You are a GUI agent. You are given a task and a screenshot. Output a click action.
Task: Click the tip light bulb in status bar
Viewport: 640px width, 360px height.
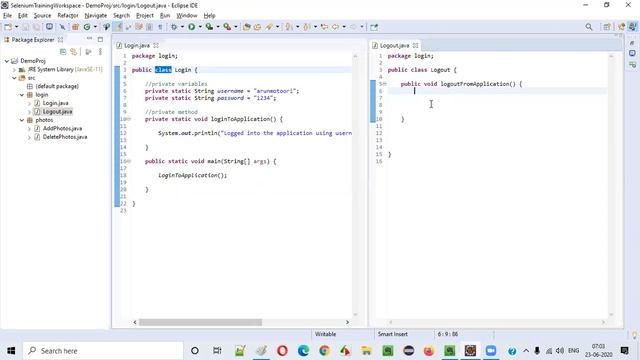(x=634, y=335)
